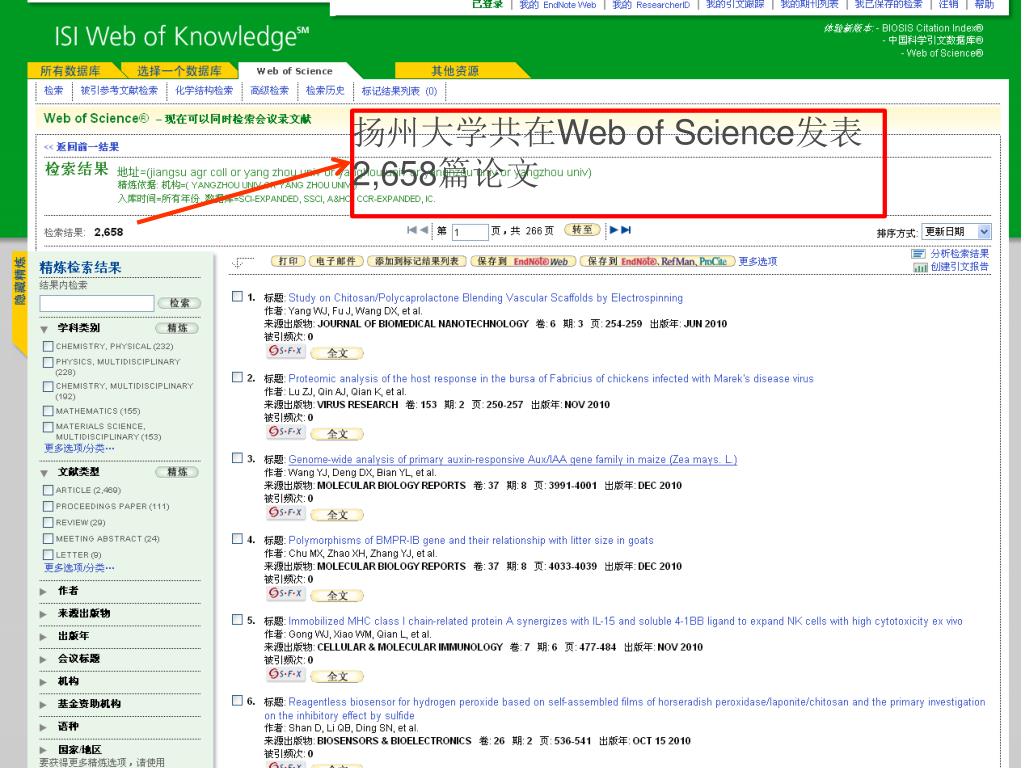Check the checkbox for result 3
Image resolution: width=1024 pixels, height=768 pixels.
238,458
